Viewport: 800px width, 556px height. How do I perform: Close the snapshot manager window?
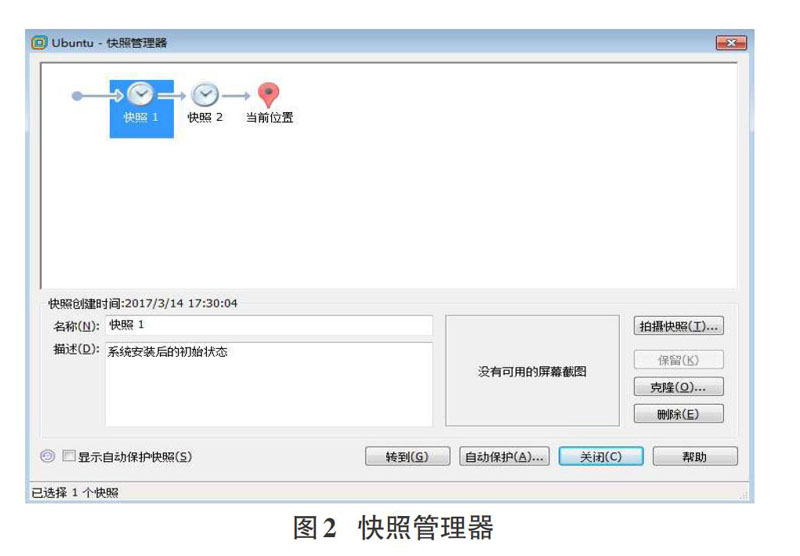point(731,43)
